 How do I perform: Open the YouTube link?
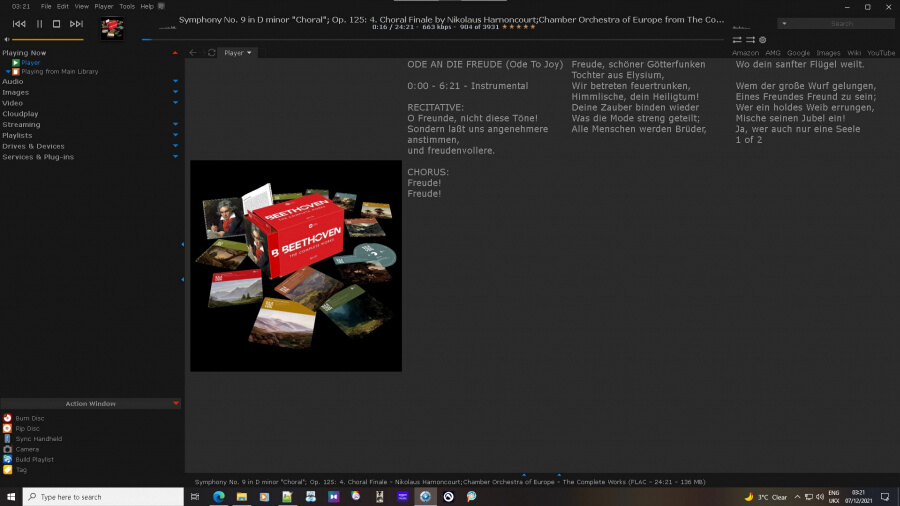[x=881, y=53]
